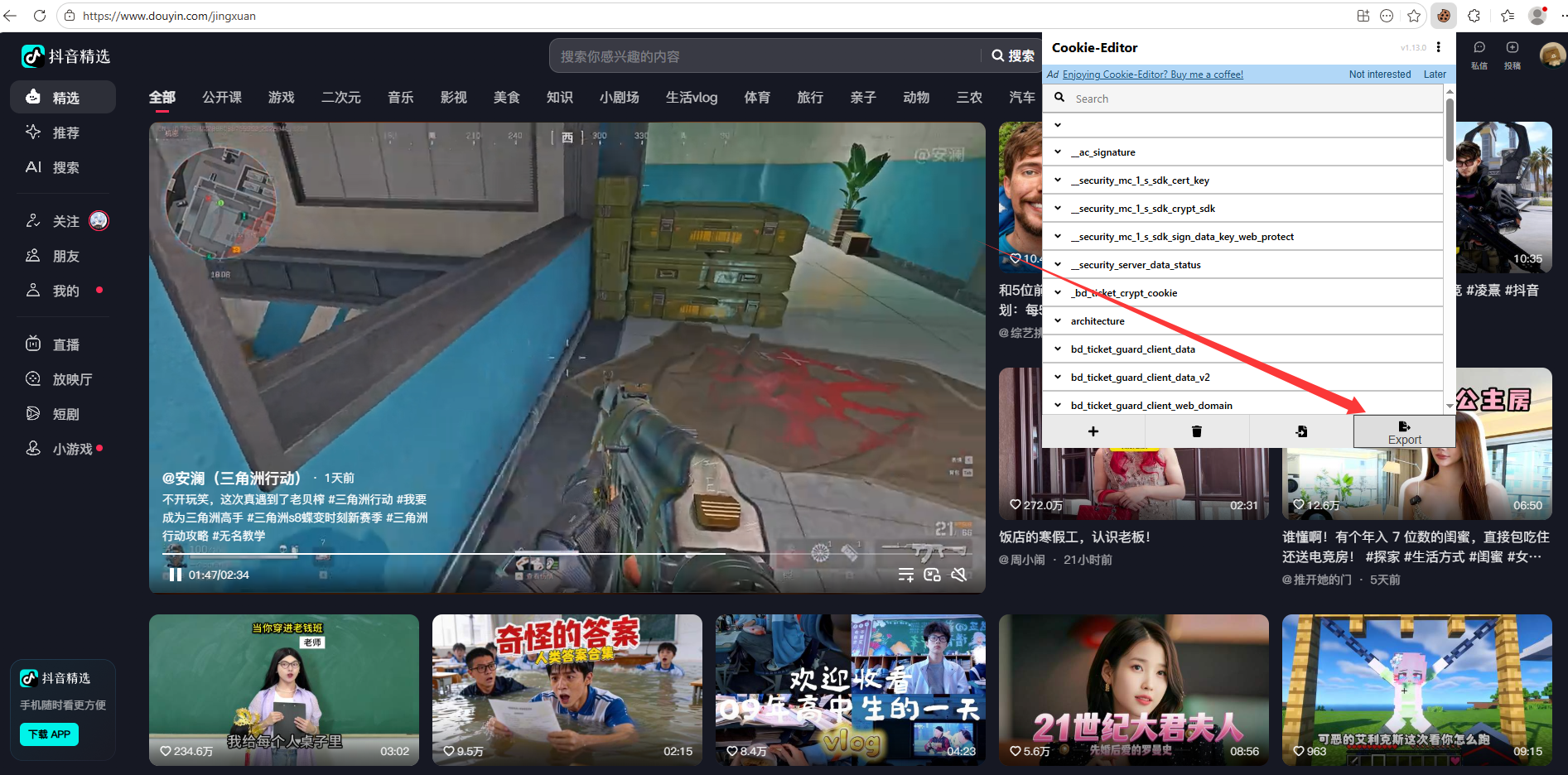
Task: Click the Delete All trash icon
Action: [1197, 431]
